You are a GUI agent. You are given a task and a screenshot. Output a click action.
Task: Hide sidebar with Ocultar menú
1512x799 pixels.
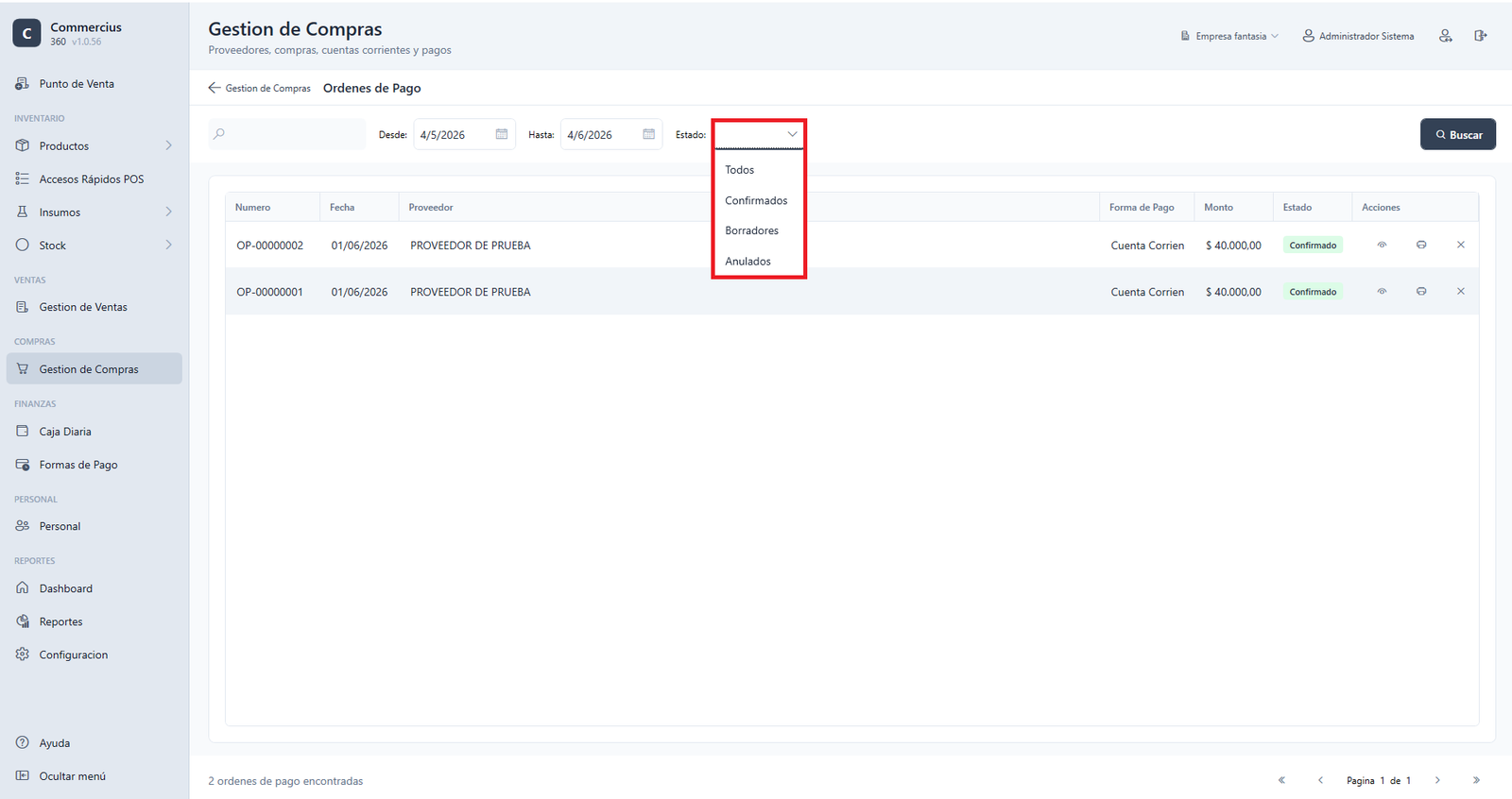point(60,776)
